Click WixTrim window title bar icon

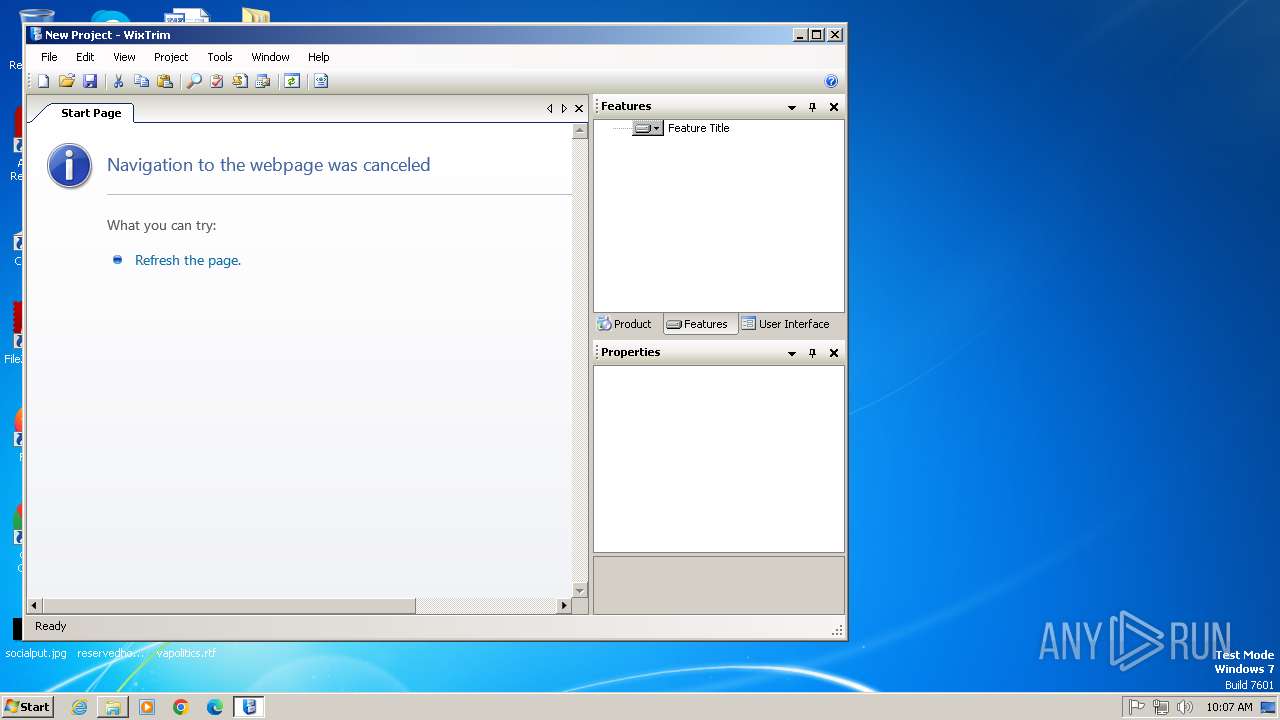pos(36,34)
